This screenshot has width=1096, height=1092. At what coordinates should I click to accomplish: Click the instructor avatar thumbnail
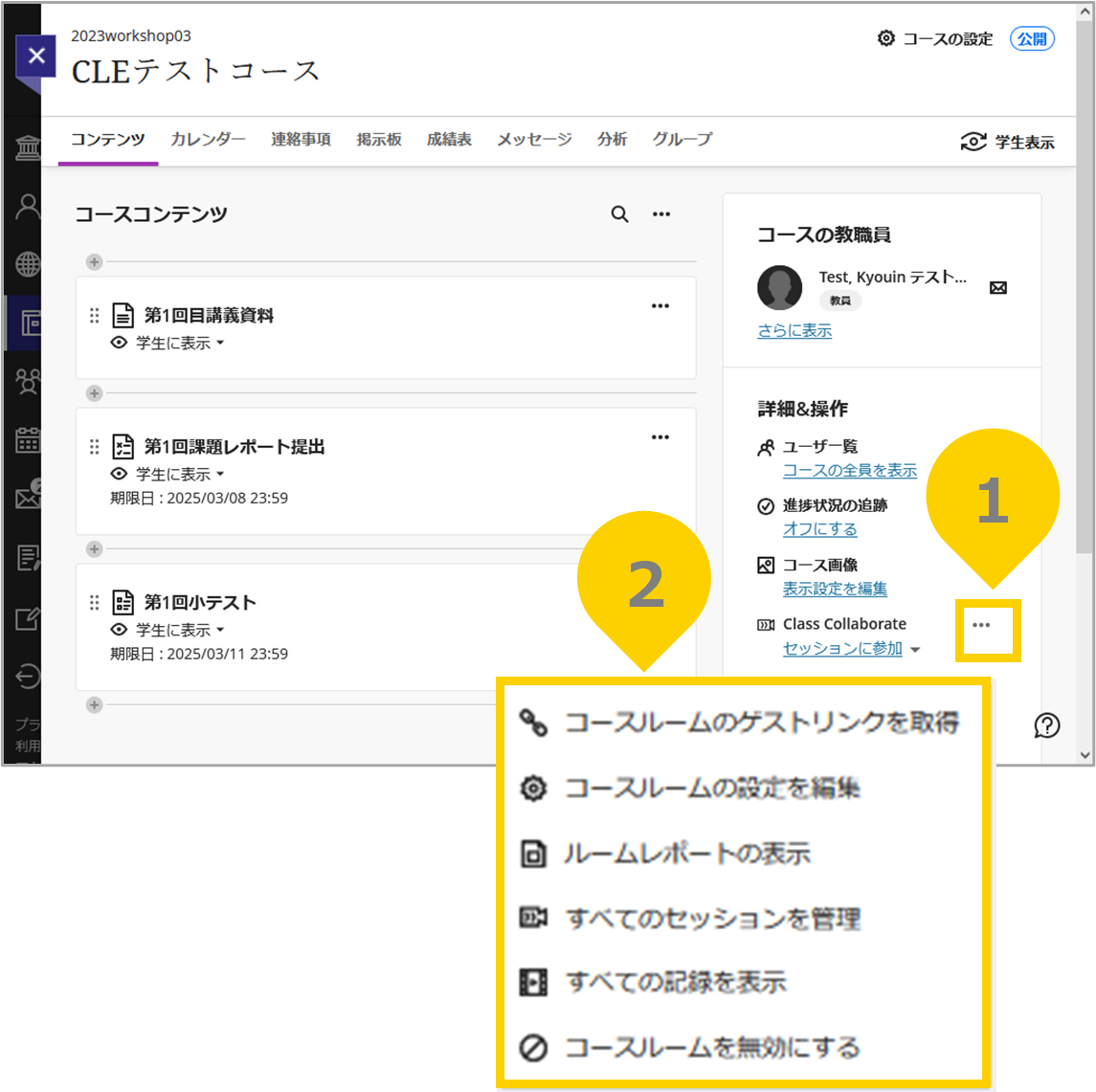[x=779, y=287]
